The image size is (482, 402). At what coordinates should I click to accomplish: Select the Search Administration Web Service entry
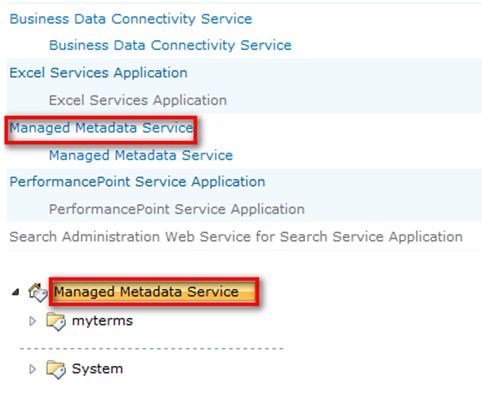pyautogui.click(x=236, y=237)
